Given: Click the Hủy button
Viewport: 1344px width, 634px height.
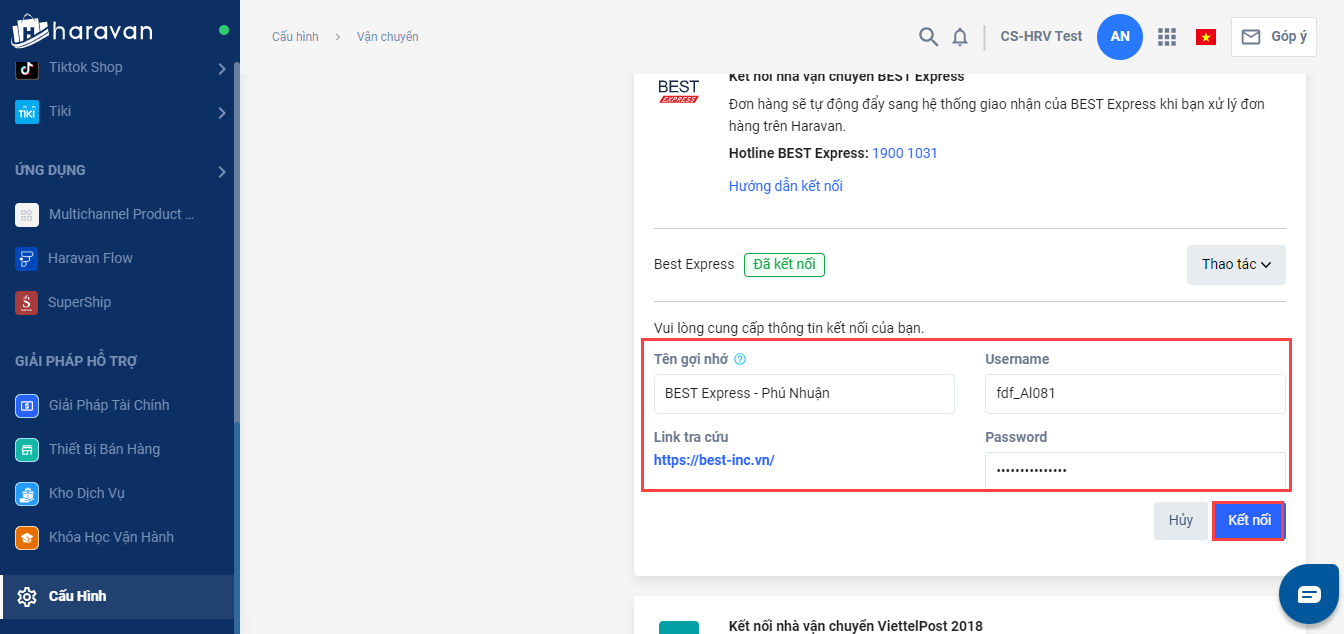Looking at the screenshot, I should [1180, 521].
